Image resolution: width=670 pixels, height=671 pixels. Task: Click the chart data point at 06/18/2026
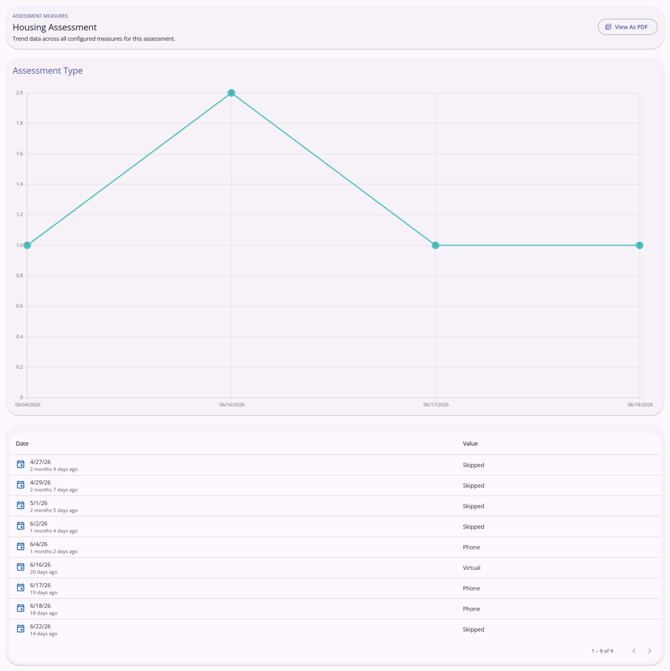(x=640, y=245)
